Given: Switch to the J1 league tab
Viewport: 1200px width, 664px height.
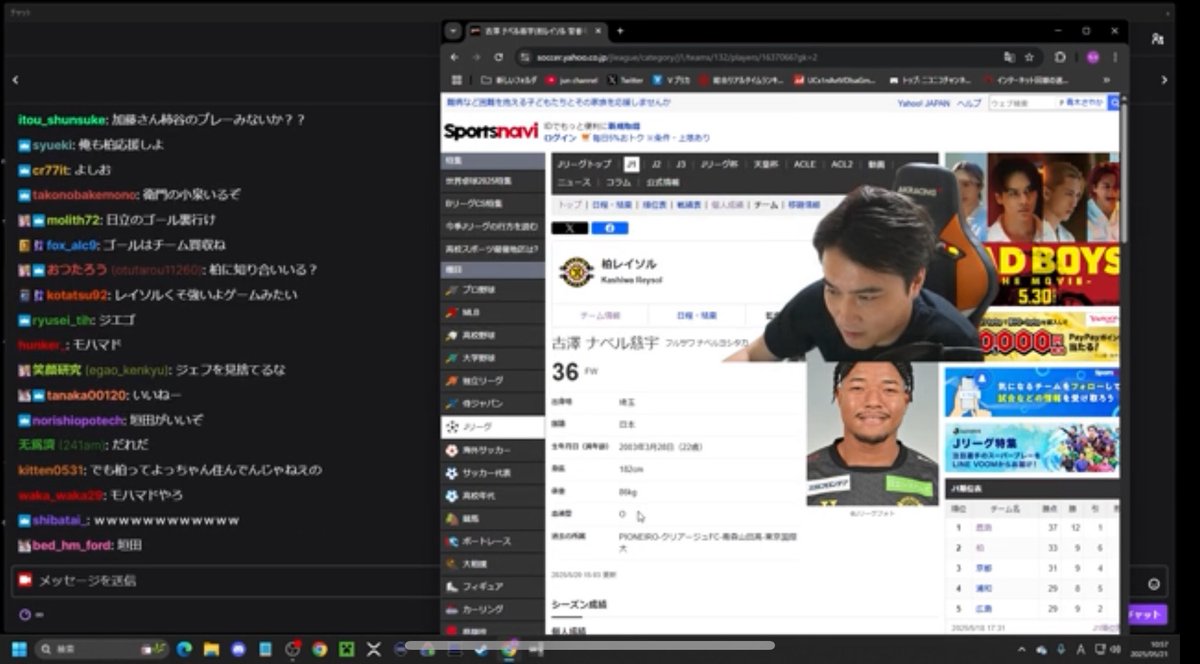Looking at the screenshot, I should [631, 163].
